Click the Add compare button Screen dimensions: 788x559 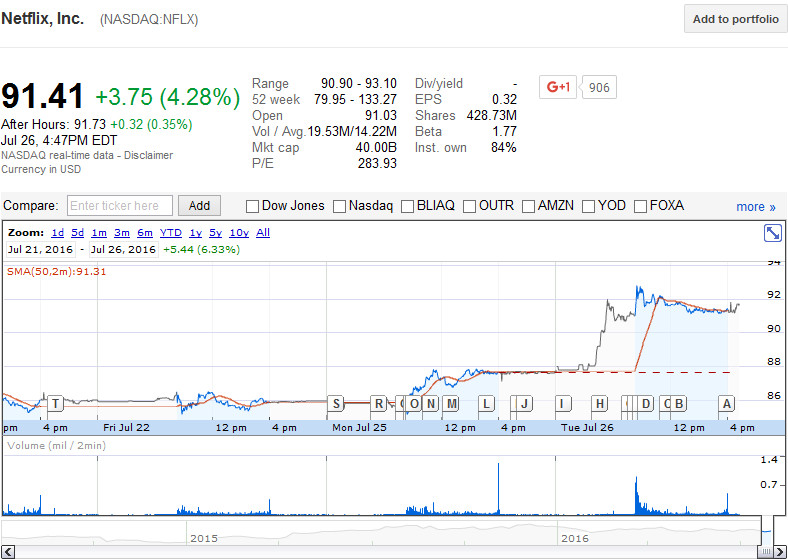200,206
